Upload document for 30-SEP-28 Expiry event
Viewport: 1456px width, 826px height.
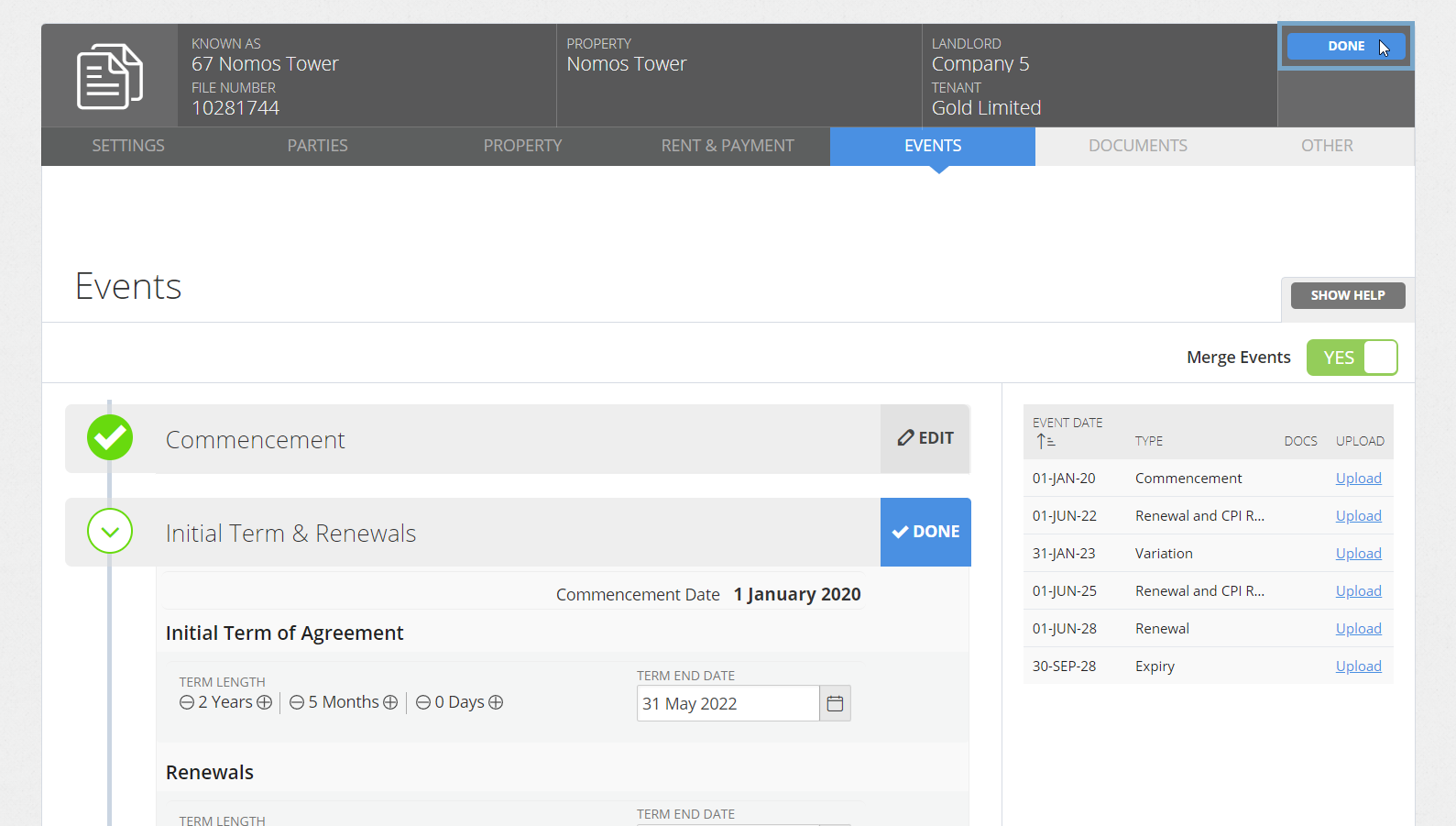[x=1358, y=666]
